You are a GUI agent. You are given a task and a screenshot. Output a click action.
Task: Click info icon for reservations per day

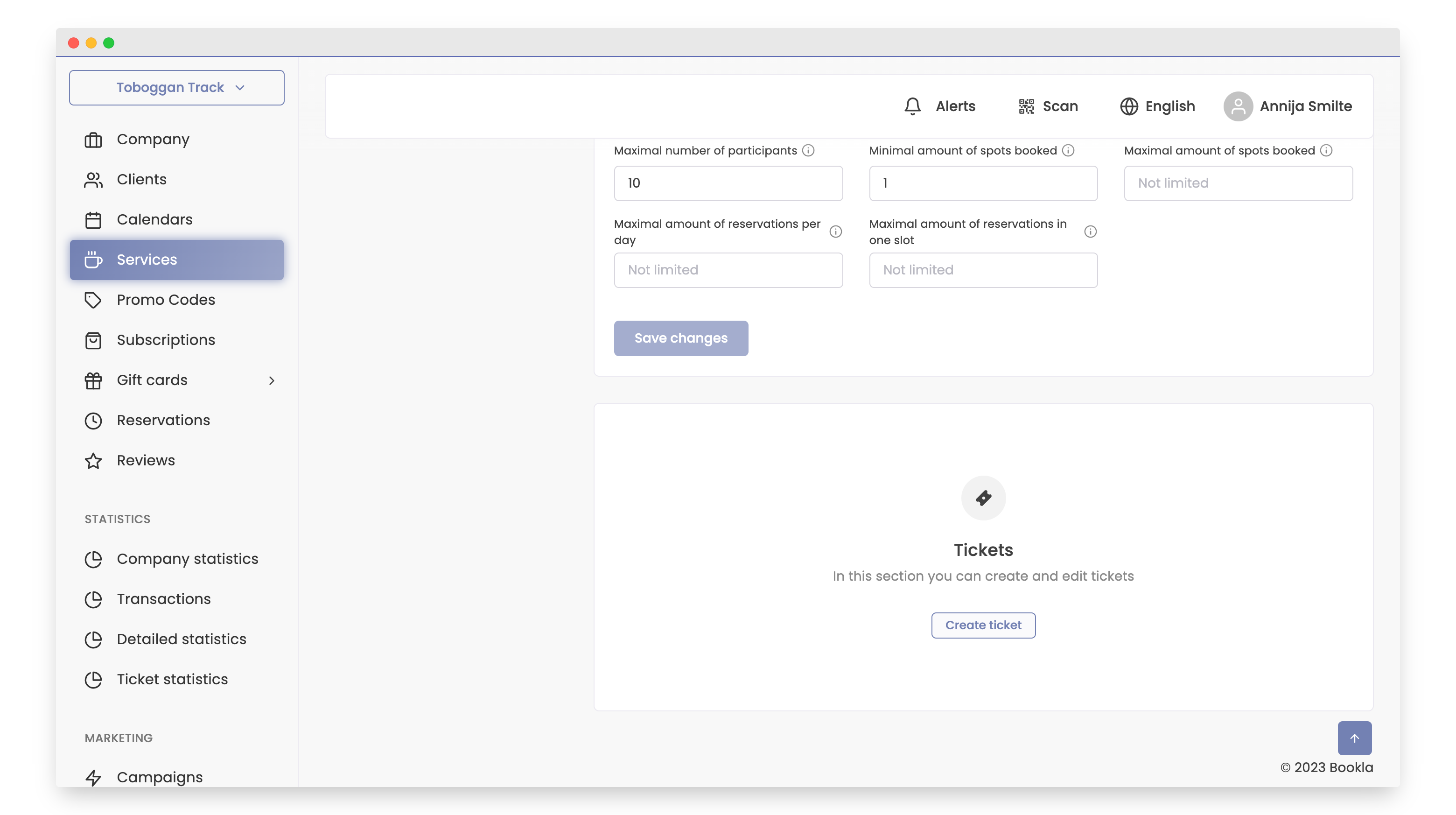click(x=835, y=232)
